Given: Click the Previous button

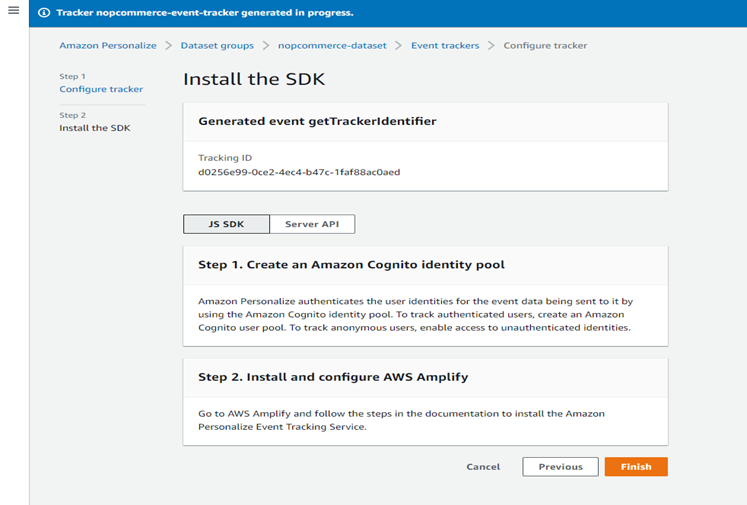Looking at the screenshot, I should point(560,467).
